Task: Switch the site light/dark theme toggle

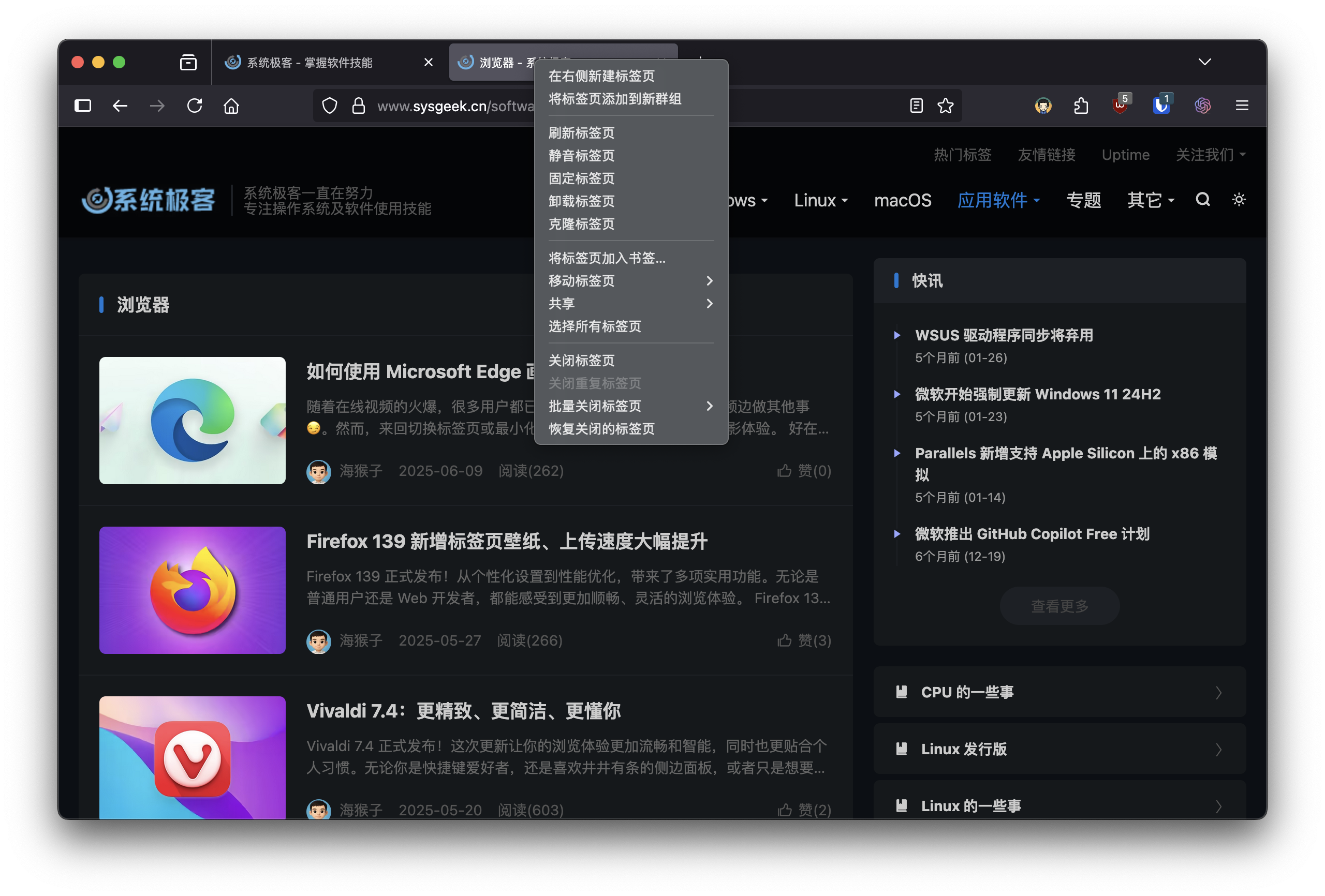Action: pos(1239,200)
